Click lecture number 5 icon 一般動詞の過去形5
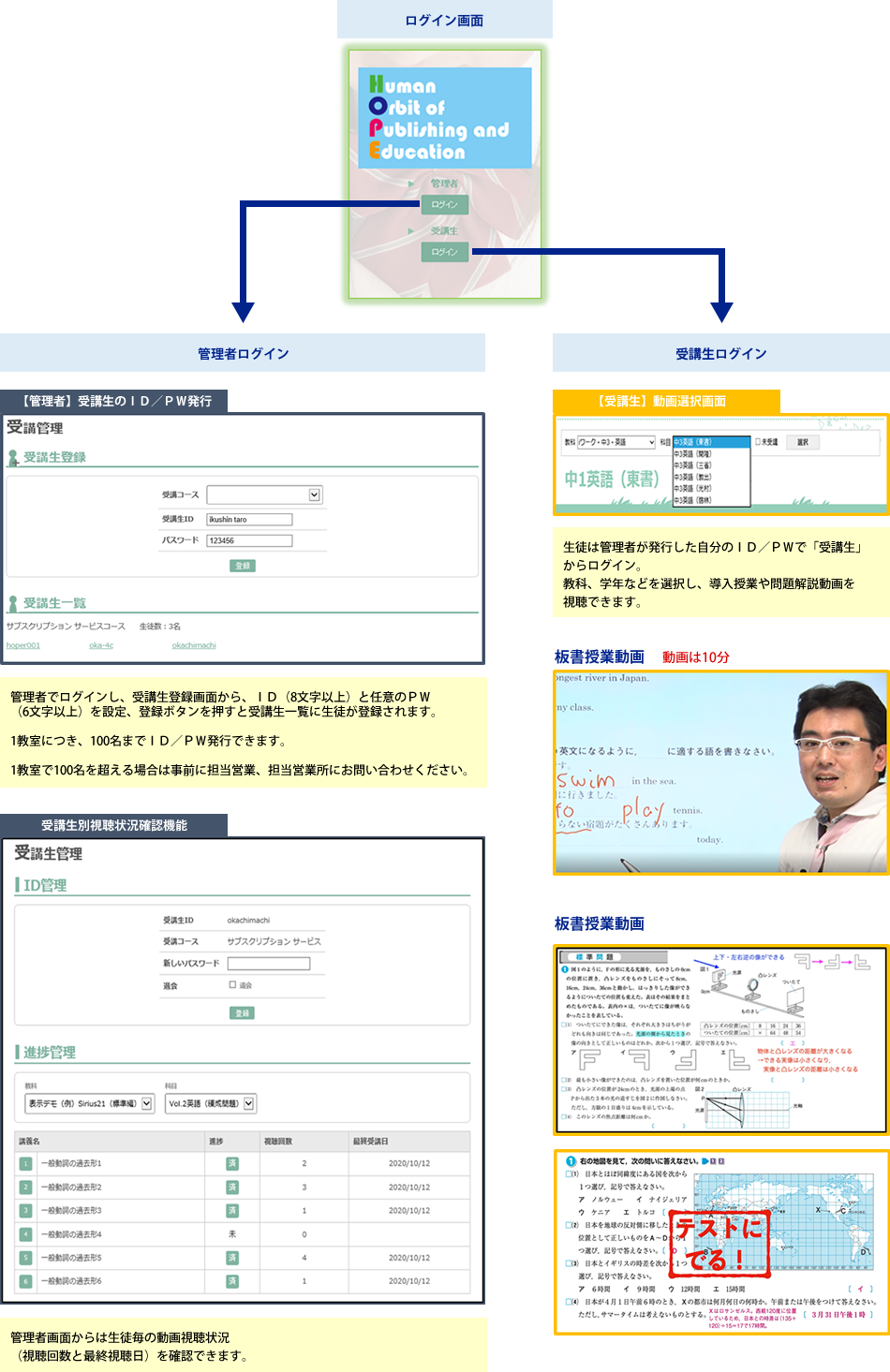Viewport: 890px width, 1372px height. tap(26, 1258)
